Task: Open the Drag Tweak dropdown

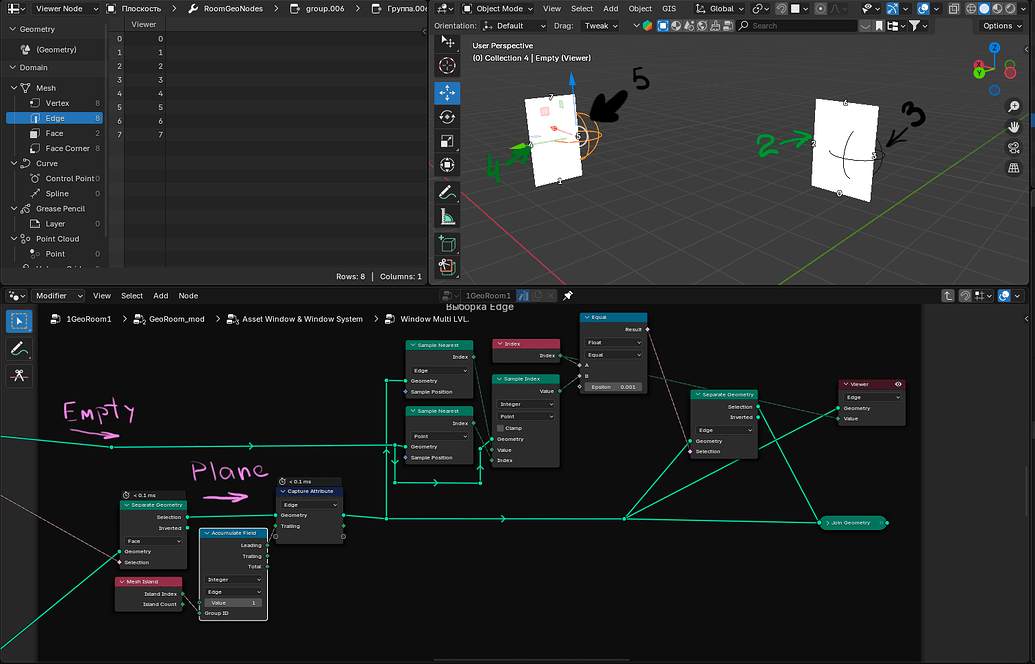Action: pos(599,26)
